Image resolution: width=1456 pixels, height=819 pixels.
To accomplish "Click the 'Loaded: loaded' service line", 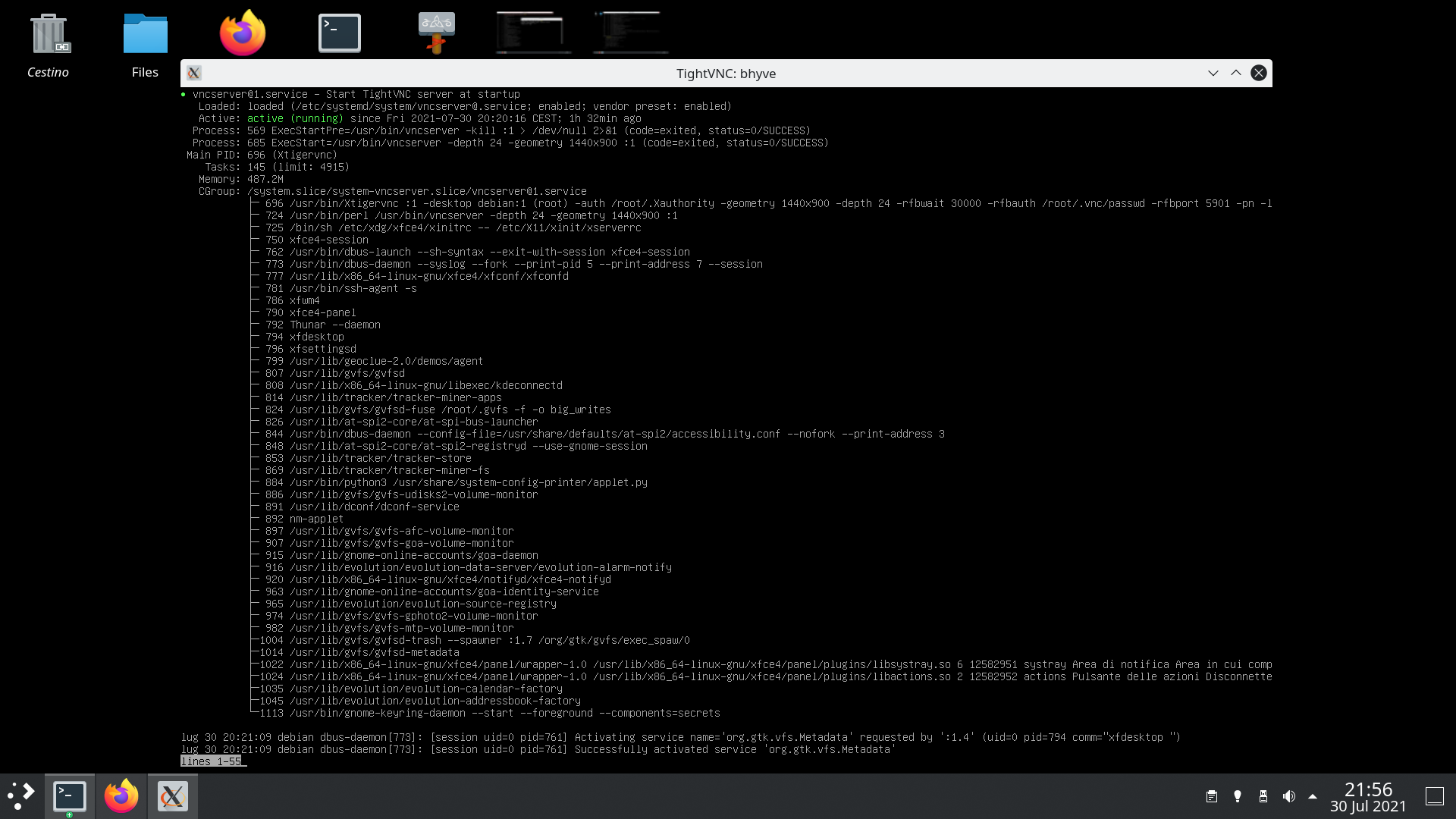I will [x=466, y=106].
